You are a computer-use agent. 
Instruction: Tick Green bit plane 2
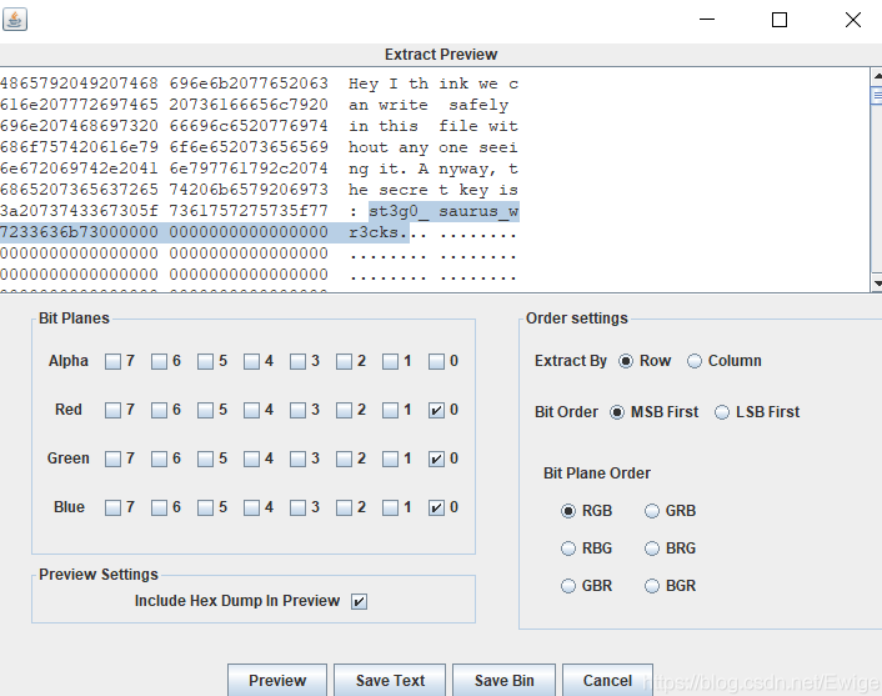344,459
